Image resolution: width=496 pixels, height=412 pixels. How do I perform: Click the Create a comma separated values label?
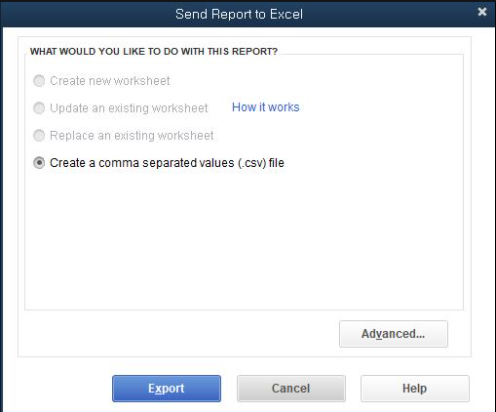pos(167,163)
